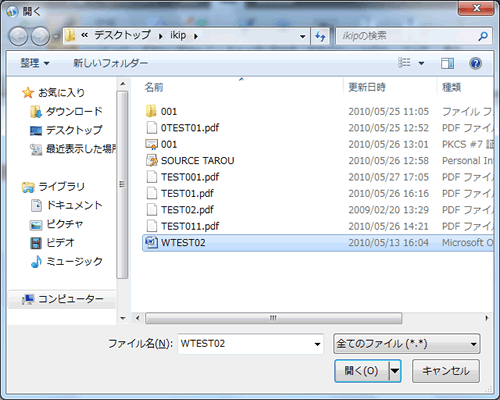Click the change view icon
Image resolution: width=500 pixels, height=400 pixels.
point(404,63)
